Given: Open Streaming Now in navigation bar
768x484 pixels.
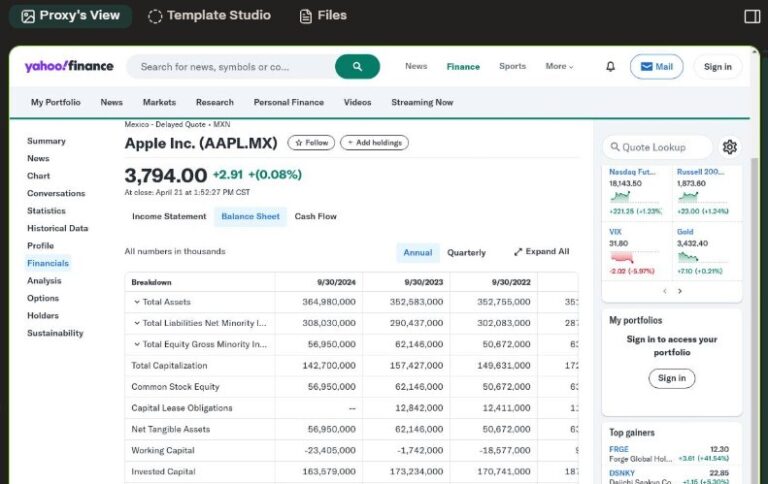Looking at the screenshot, I should [422, 102].
